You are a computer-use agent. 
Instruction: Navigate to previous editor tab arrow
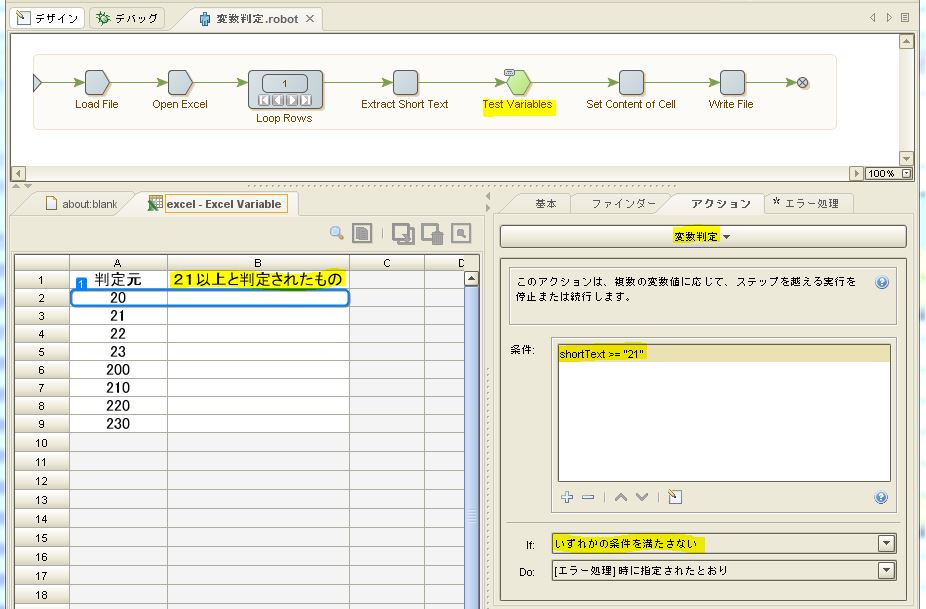point(873,18)
